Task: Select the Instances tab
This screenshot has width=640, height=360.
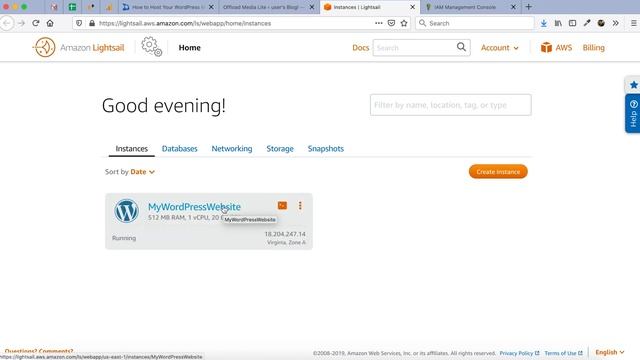Action: (x=131, y=149)
